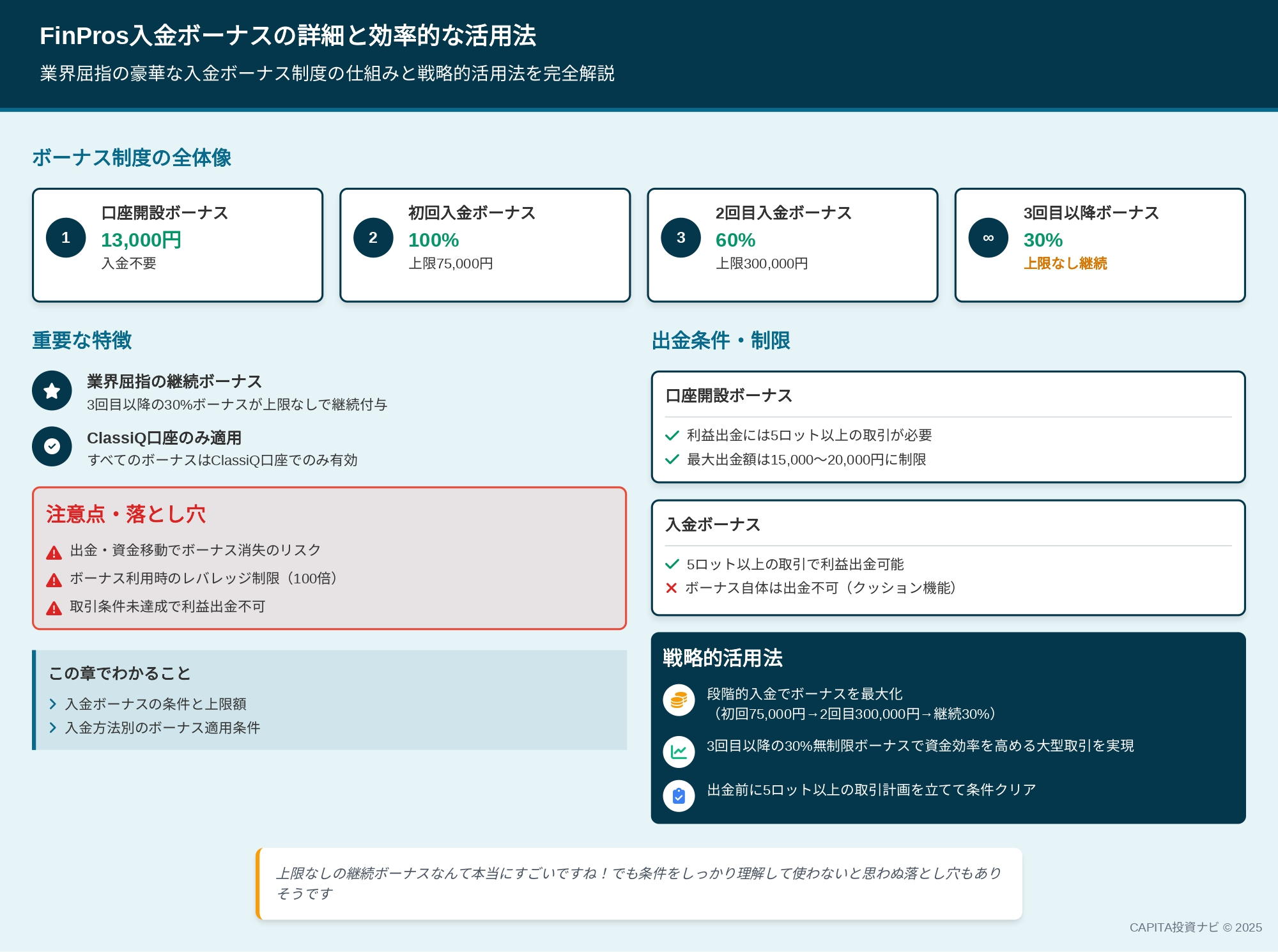Click the number 3 circle badge
This screenshot has width=1278, height=952.
681,238
